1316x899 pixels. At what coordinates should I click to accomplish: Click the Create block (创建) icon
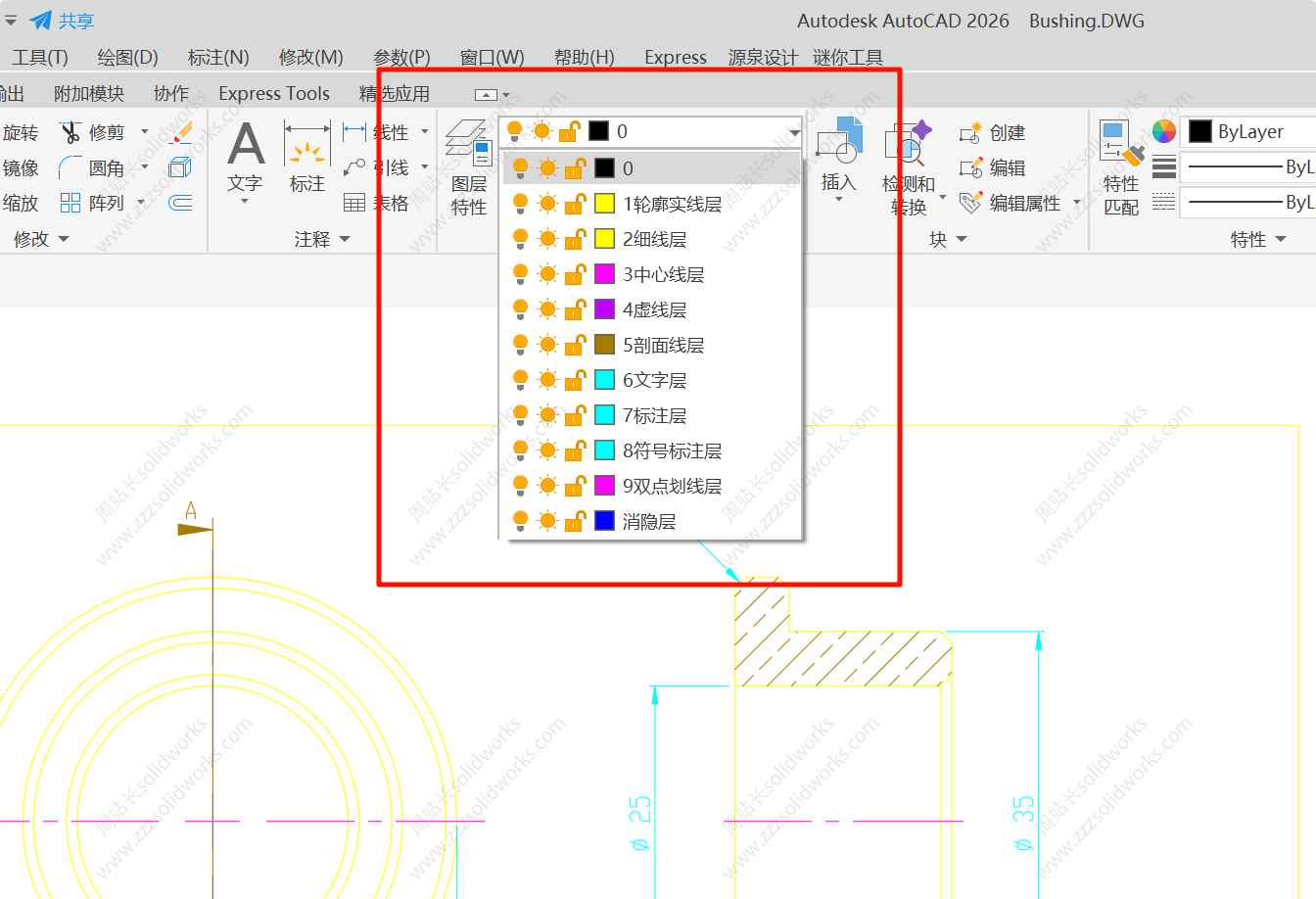[x=970, y=132]
